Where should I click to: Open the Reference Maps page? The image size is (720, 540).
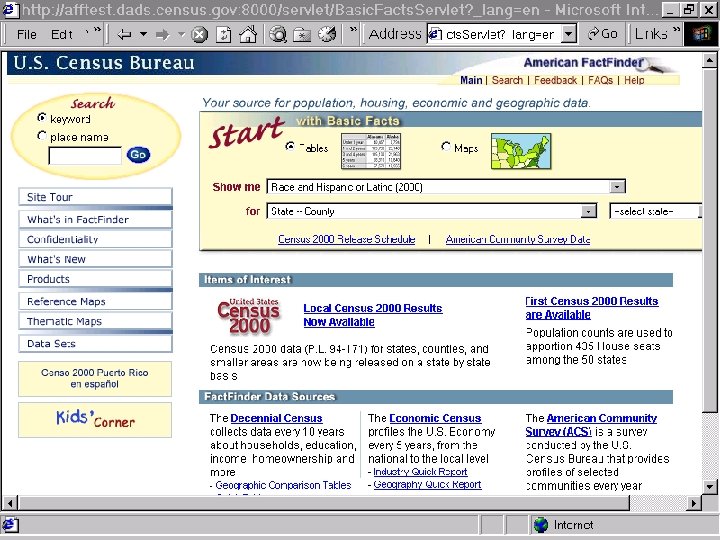click(96, 301)
